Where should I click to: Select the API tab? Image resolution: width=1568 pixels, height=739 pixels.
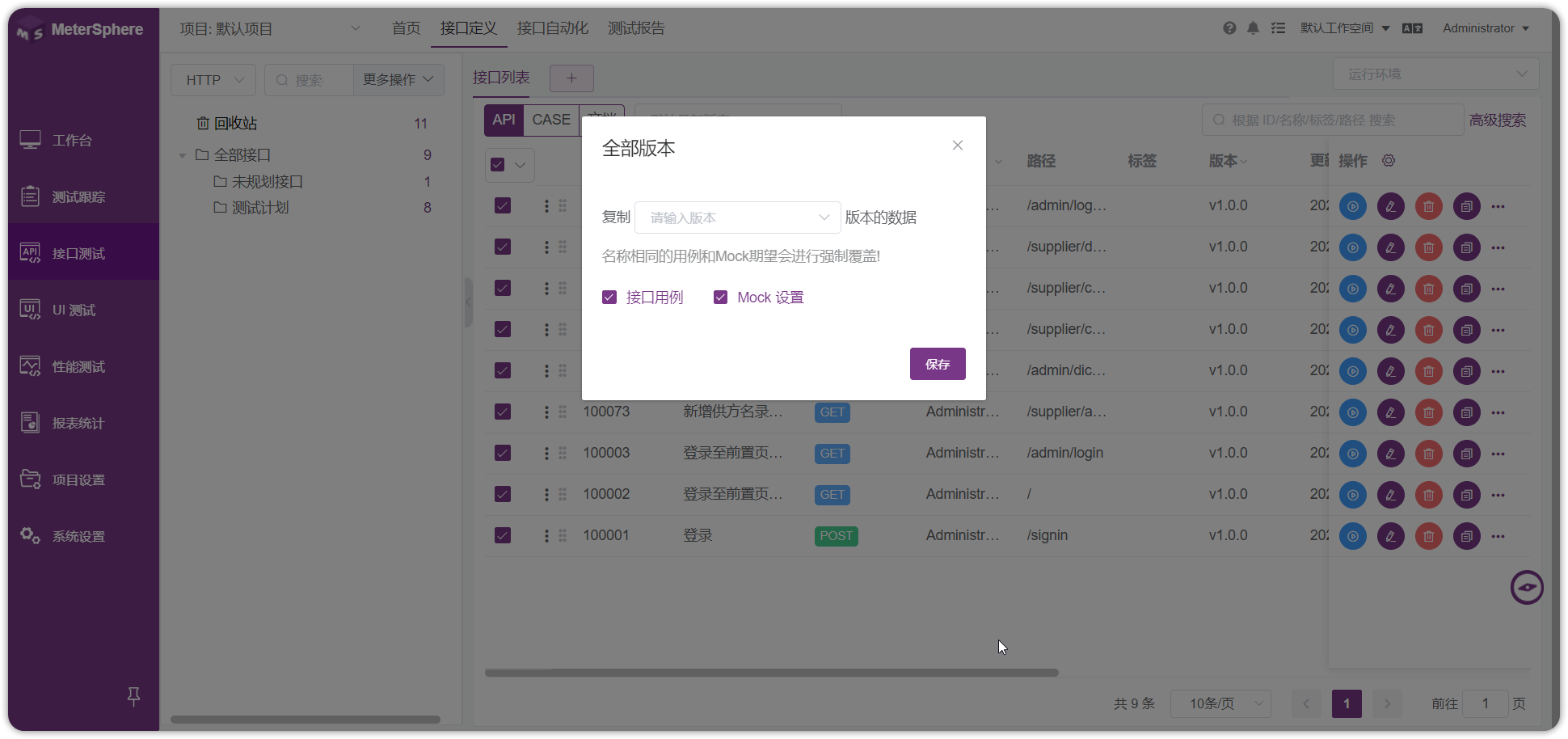tap(504, 120)
